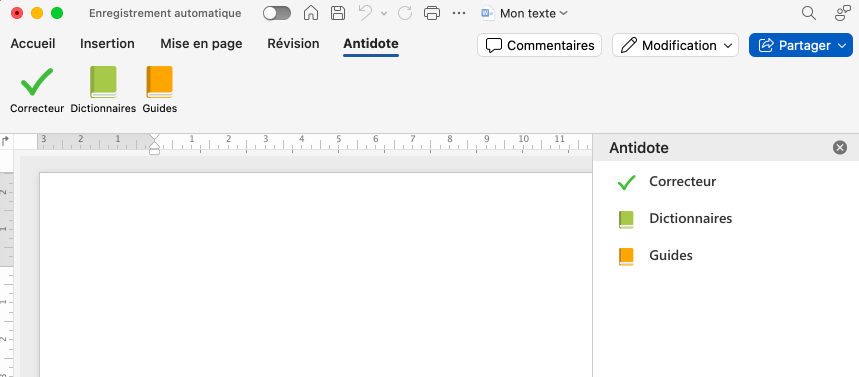Open Dictionnaires in the Antidote ribbon
Image resolution: width=859 pixels, height=377 pixels.
(103, 90)
